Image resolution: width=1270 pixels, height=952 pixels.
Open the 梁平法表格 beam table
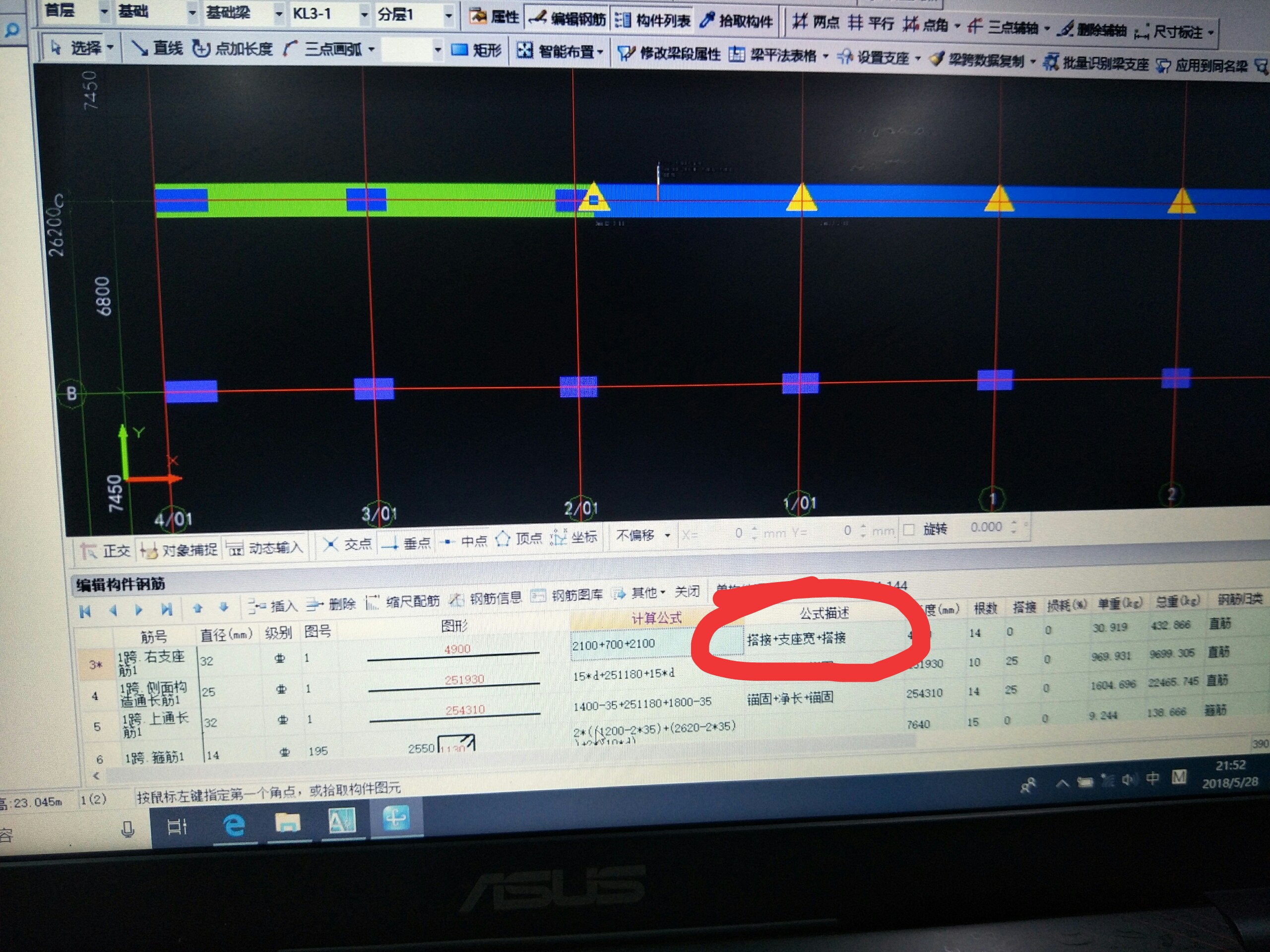click(773, 55)
